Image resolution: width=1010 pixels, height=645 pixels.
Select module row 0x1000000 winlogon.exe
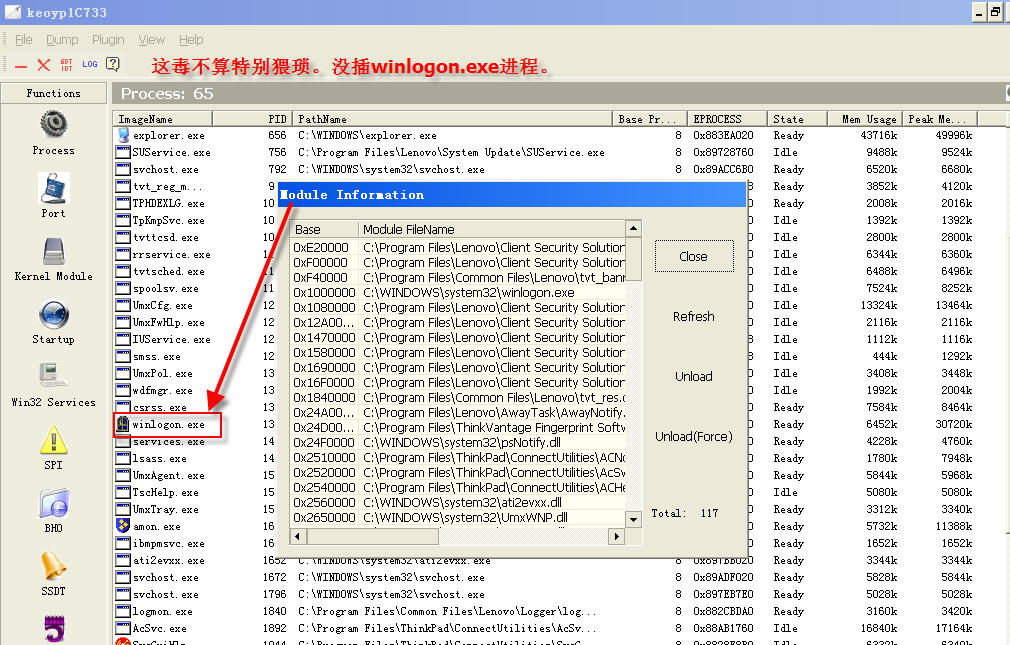[x=458, y=293]
